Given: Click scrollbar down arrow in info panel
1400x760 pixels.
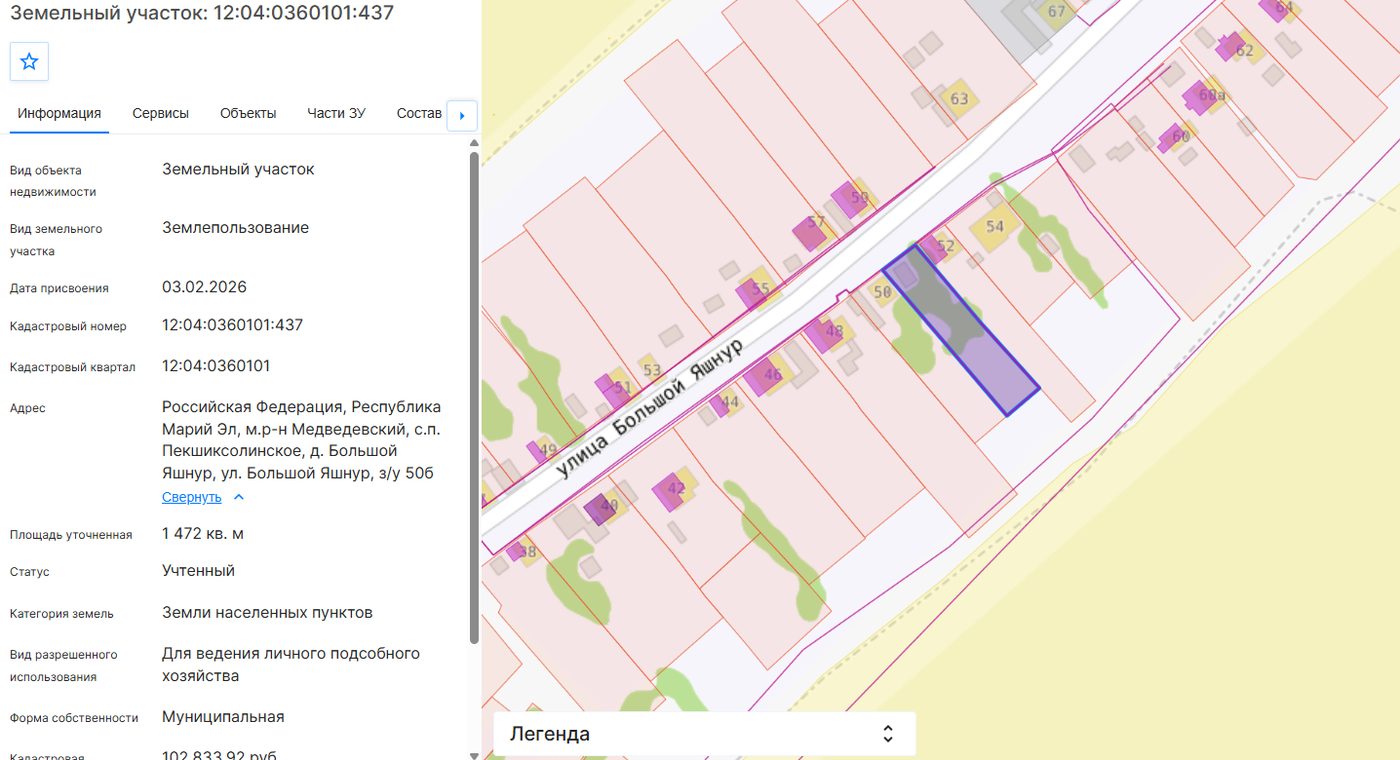Looking at the screenshot, I should pos(474,754).
